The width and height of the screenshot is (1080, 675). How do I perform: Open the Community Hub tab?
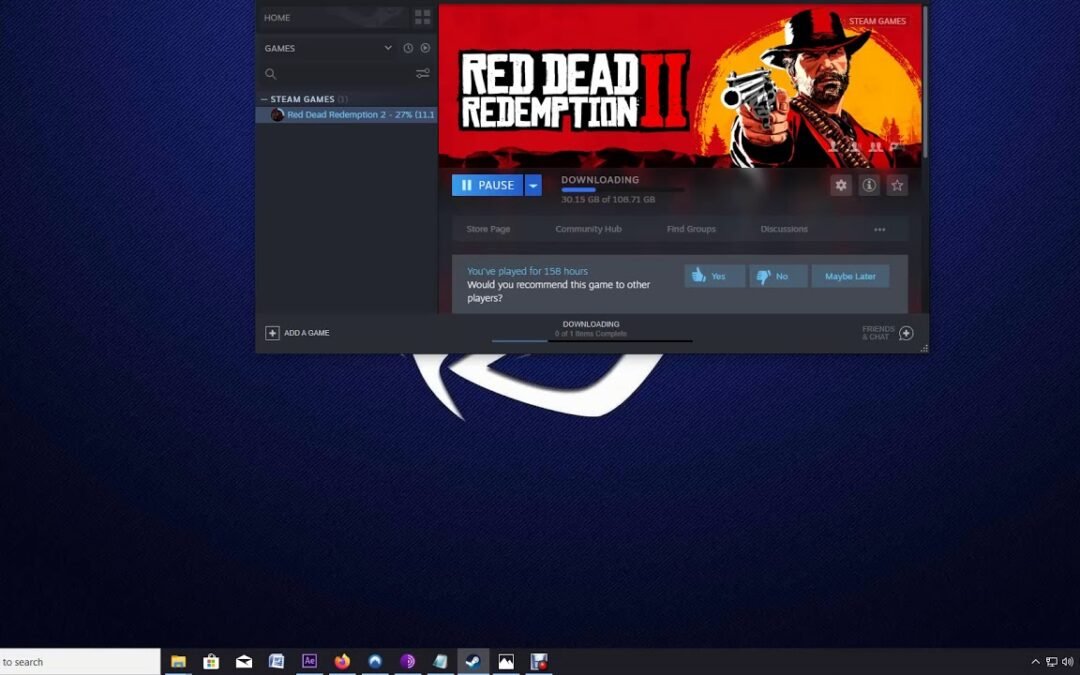588,229
